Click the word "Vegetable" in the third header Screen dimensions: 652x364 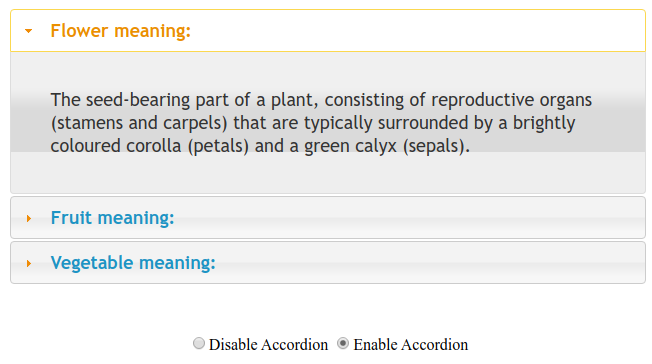tap(91, 263)
